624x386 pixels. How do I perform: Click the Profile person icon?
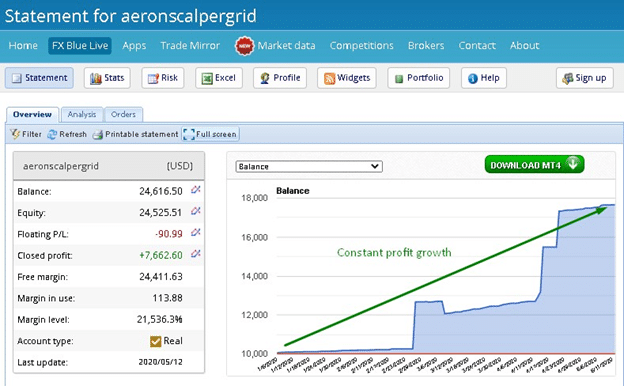click(x=265, y=78)
